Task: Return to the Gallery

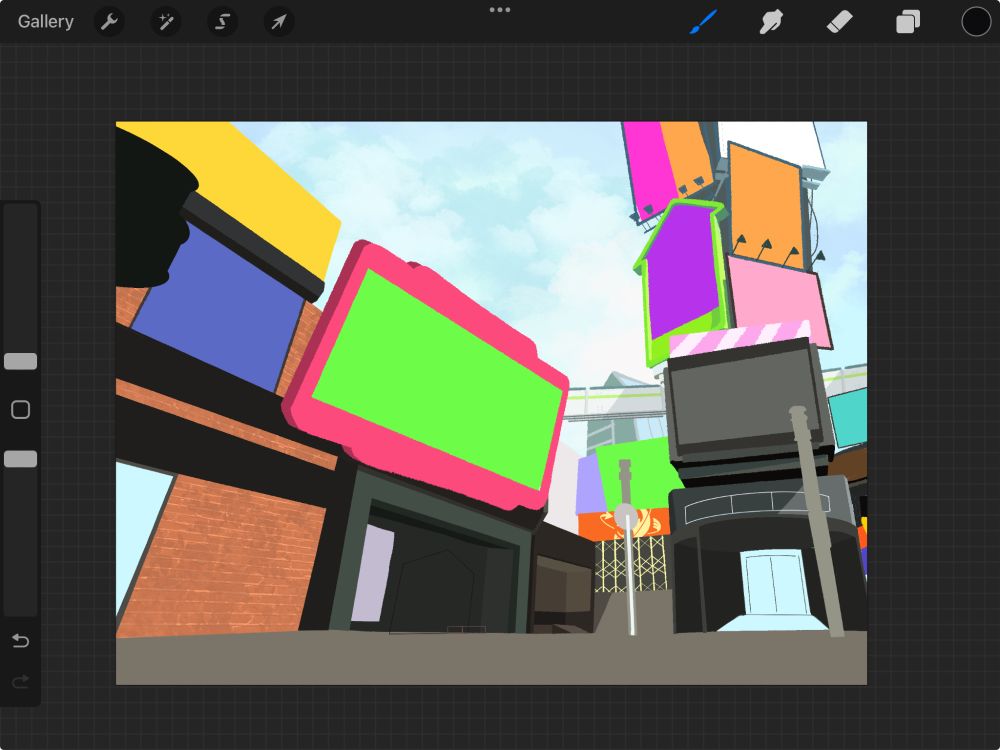Action: pyautogui.click(x=45, y=22)
